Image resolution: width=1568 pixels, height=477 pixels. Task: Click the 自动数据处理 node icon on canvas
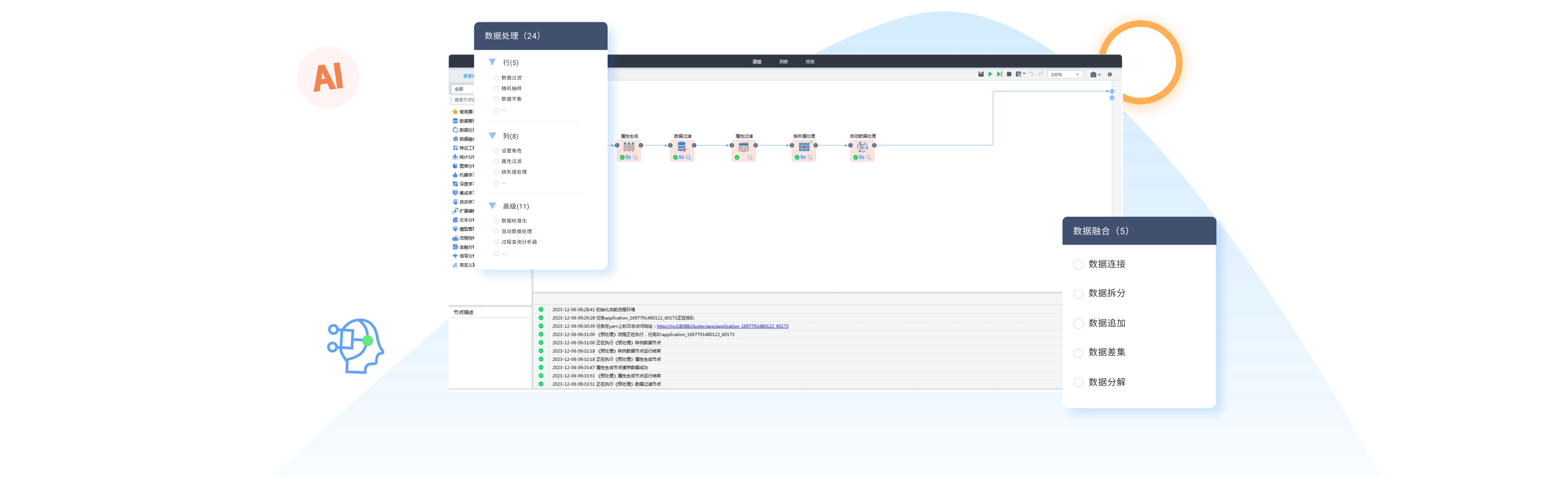(x=862, y=146)
